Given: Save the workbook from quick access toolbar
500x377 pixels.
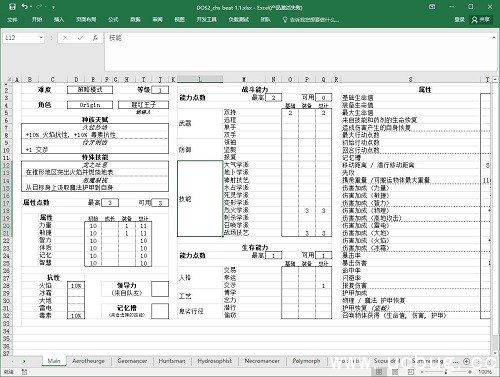Looking at the screenshot, I should coord(12,7).
